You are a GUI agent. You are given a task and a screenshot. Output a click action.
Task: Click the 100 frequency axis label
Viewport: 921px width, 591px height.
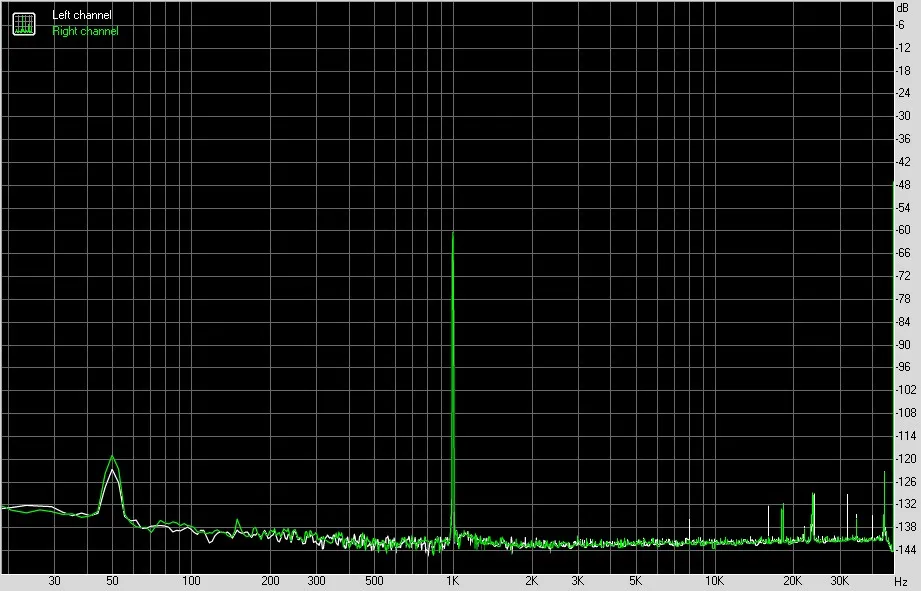[191, 581]
